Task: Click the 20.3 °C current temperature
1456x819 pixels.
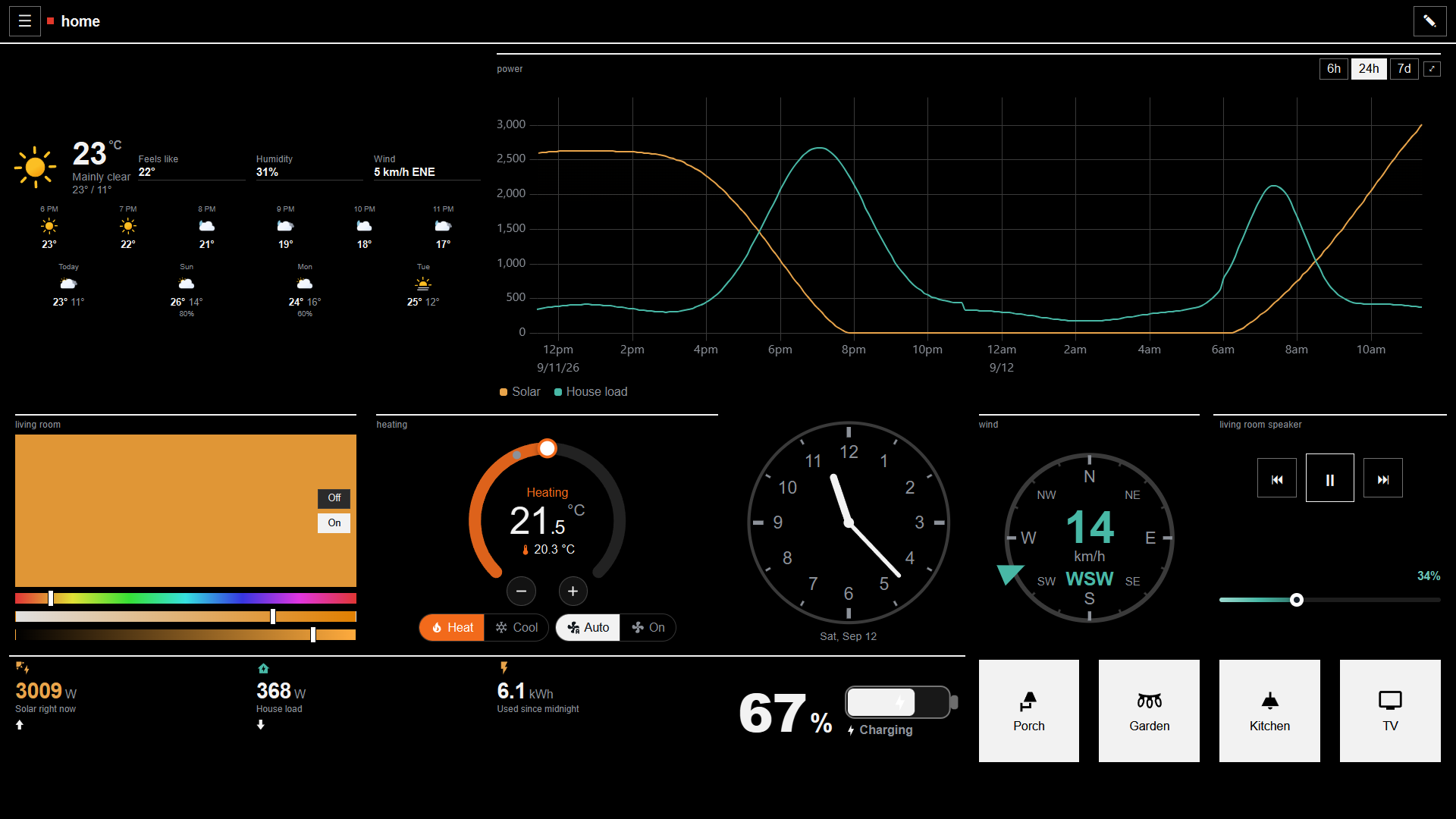Action: click(x=549, y=550)
